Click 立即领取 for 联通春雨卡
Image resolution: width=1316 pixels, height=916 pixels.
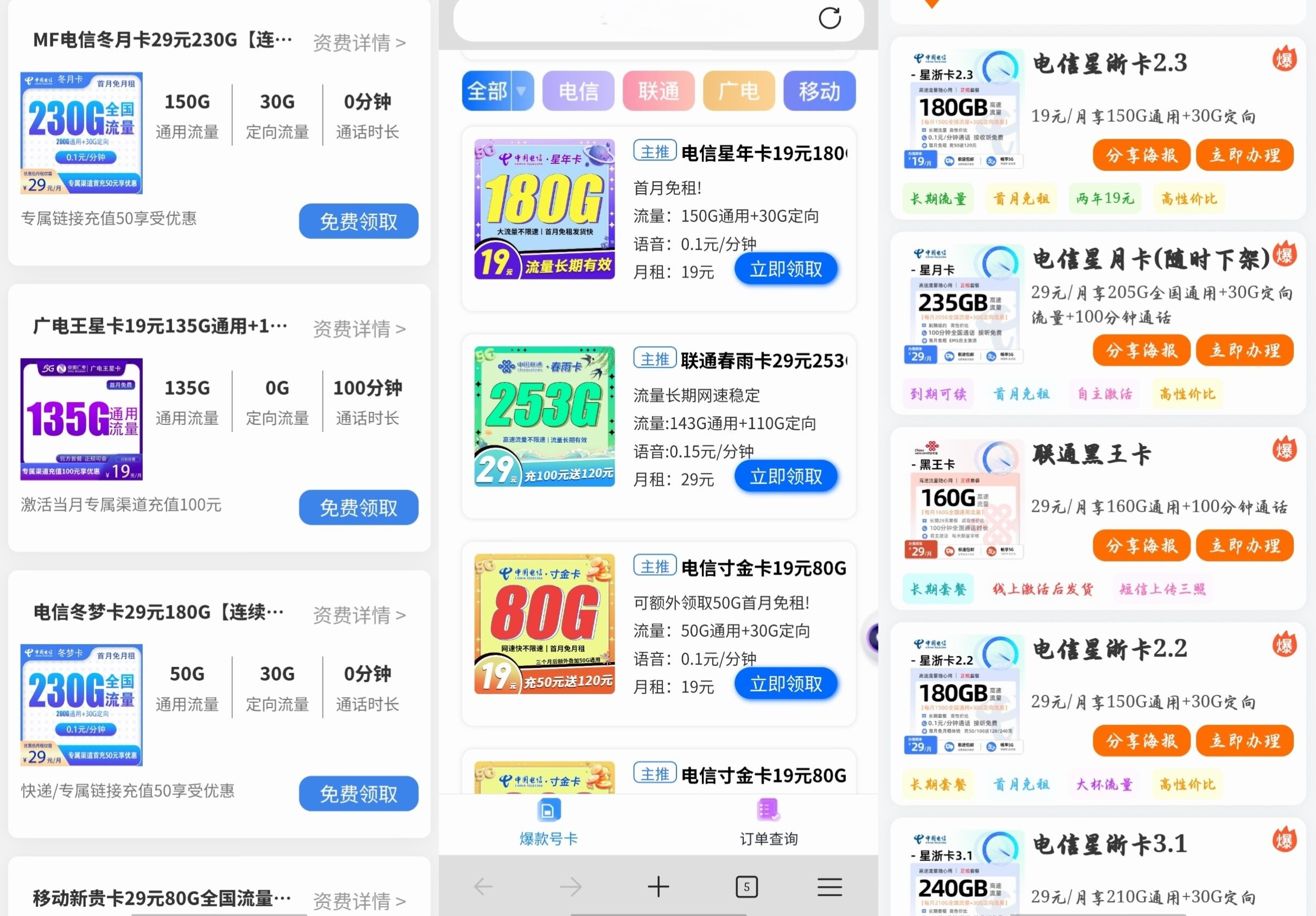tap(785, 476)
